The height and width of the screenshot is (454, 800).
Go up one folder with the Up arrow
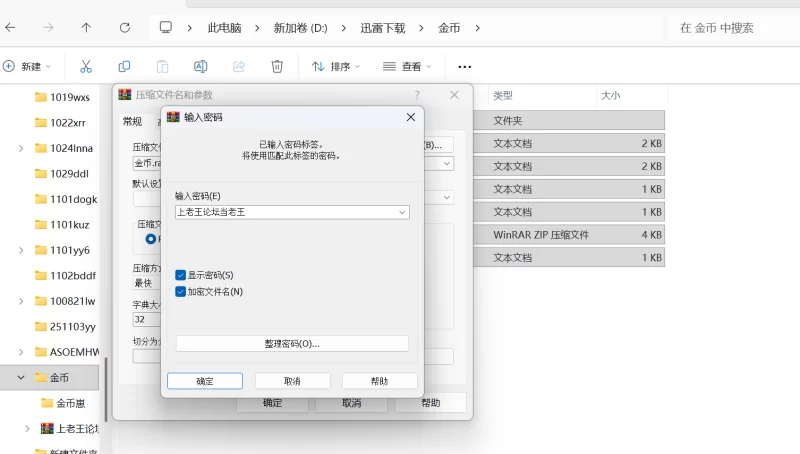(x=86, y=27)
